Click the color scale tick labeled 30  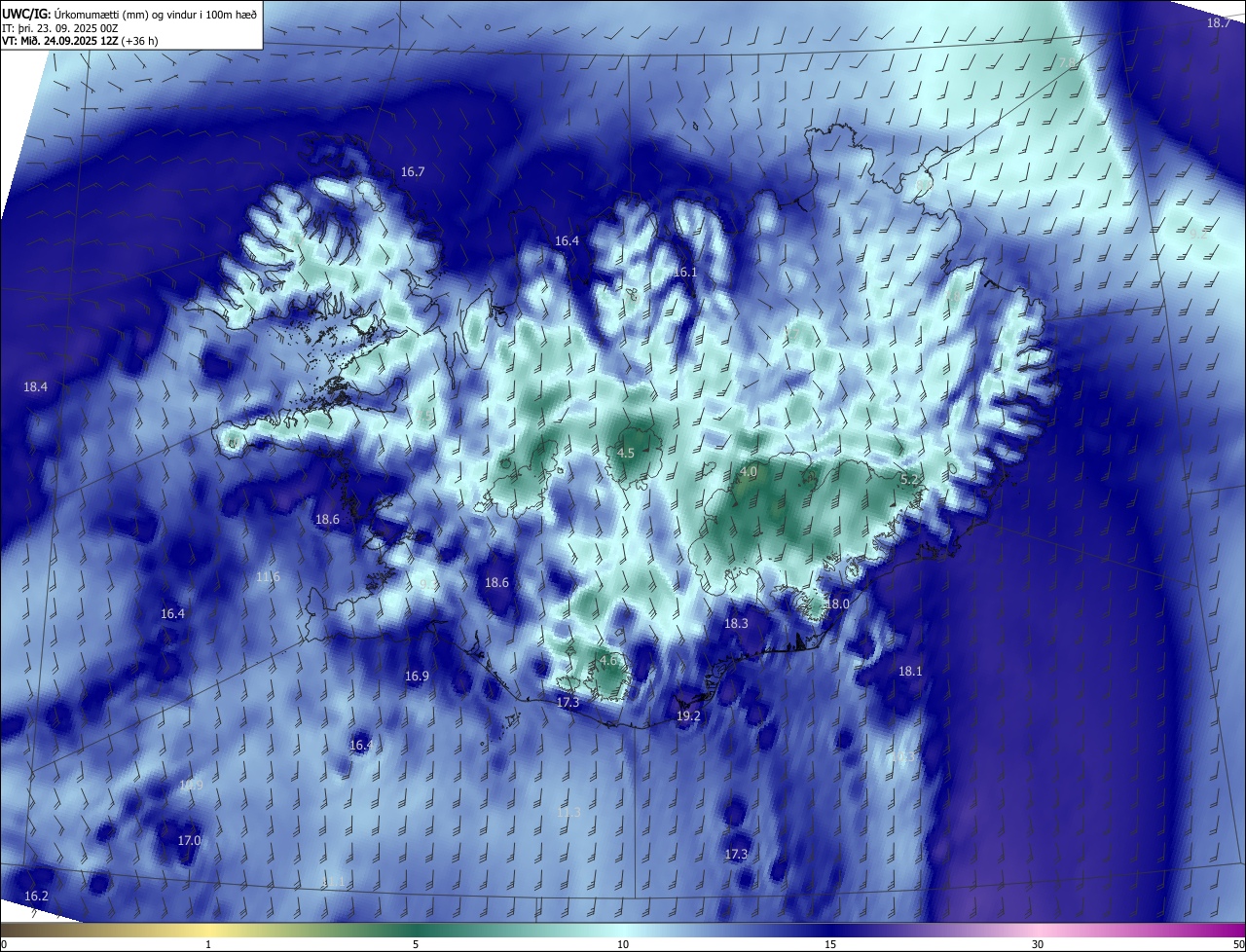(x=1038, y=944)
